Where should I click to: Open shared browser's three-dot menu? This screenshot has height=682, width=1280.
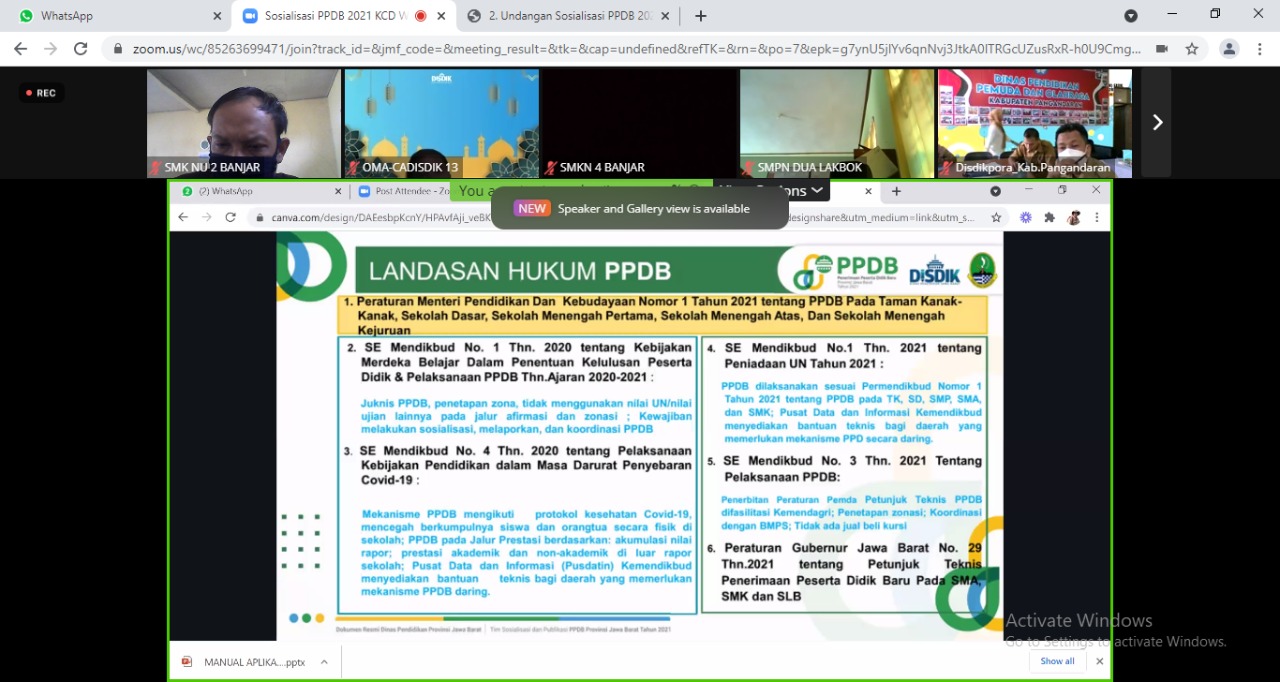(1097, 217)
